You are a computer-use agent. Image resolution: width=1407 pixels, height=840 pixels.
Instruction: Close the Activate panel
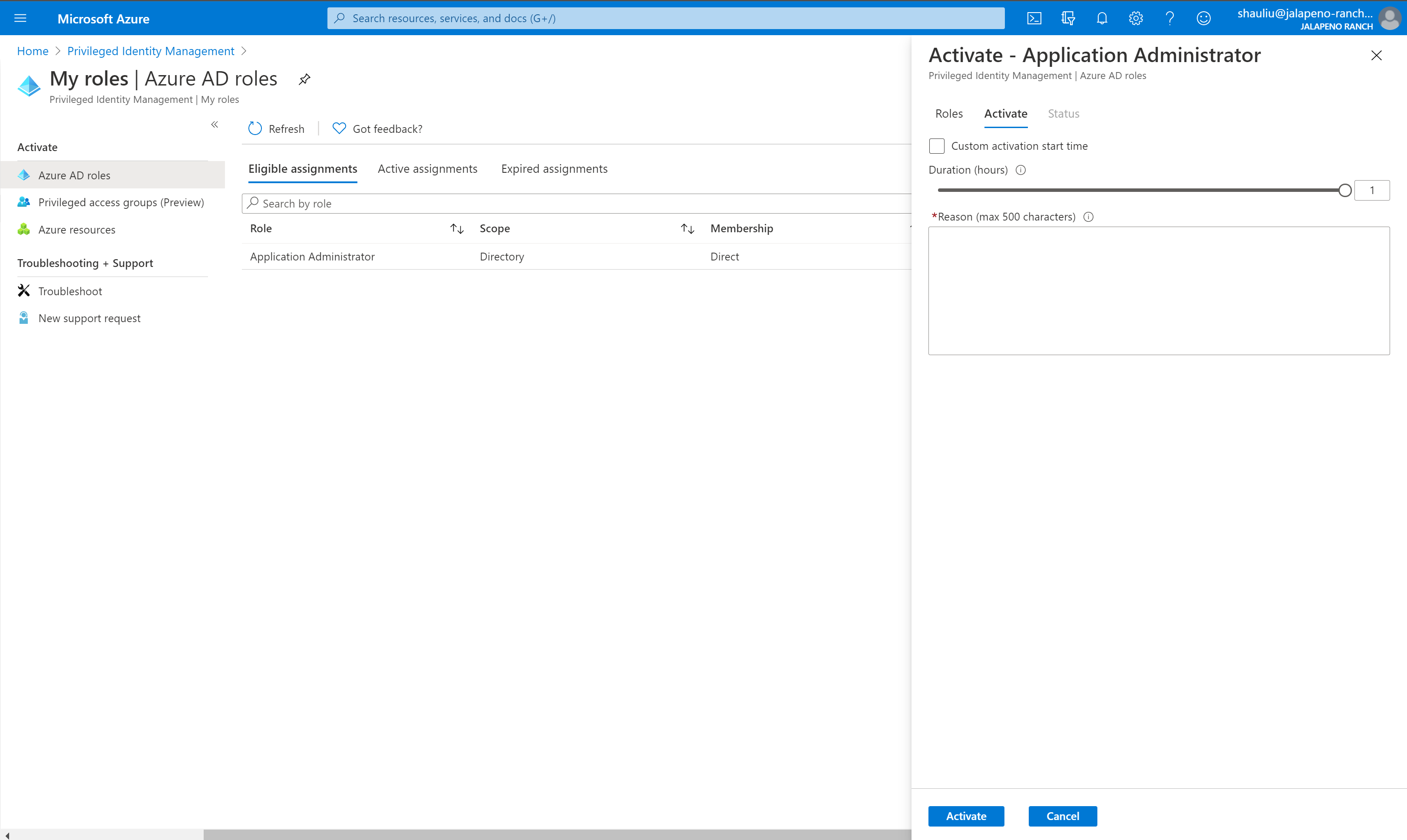1377,56
